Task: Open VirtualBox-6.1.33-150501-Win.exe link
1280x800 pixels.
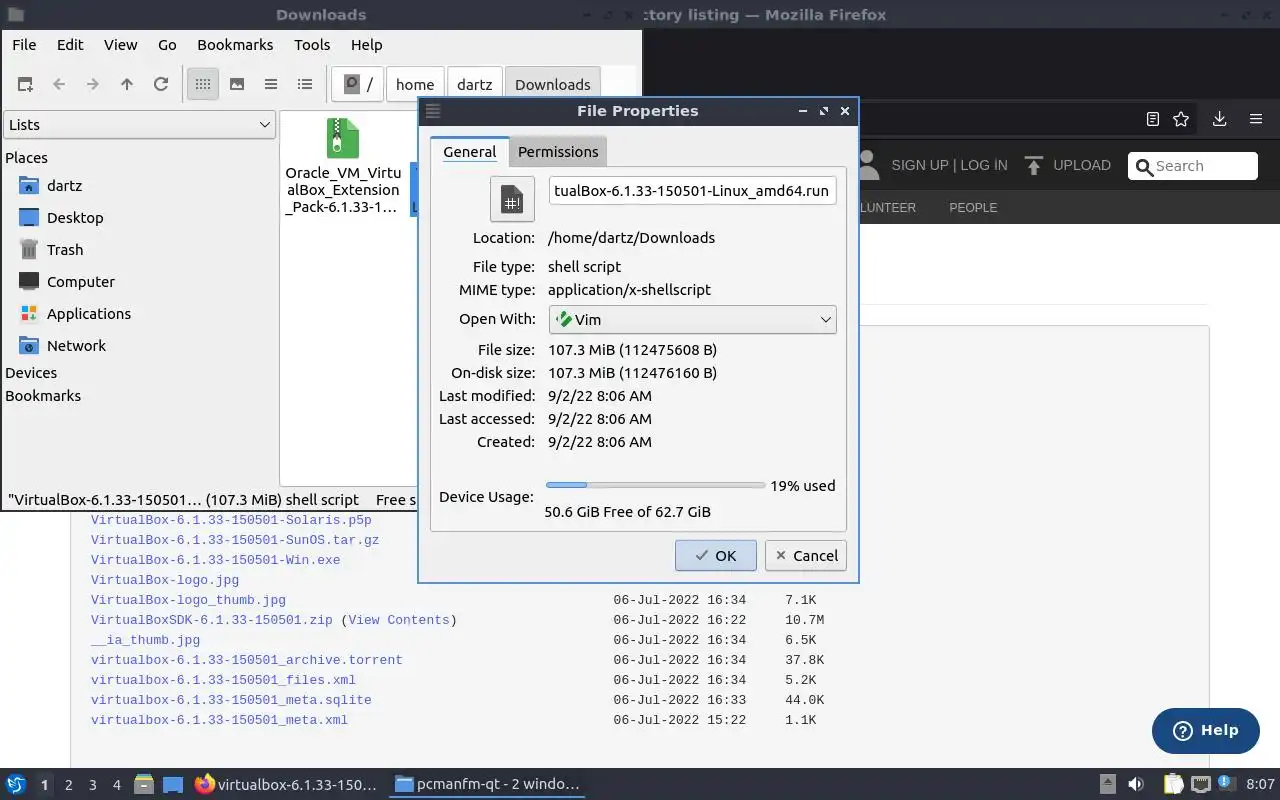Action: point(215,560)
